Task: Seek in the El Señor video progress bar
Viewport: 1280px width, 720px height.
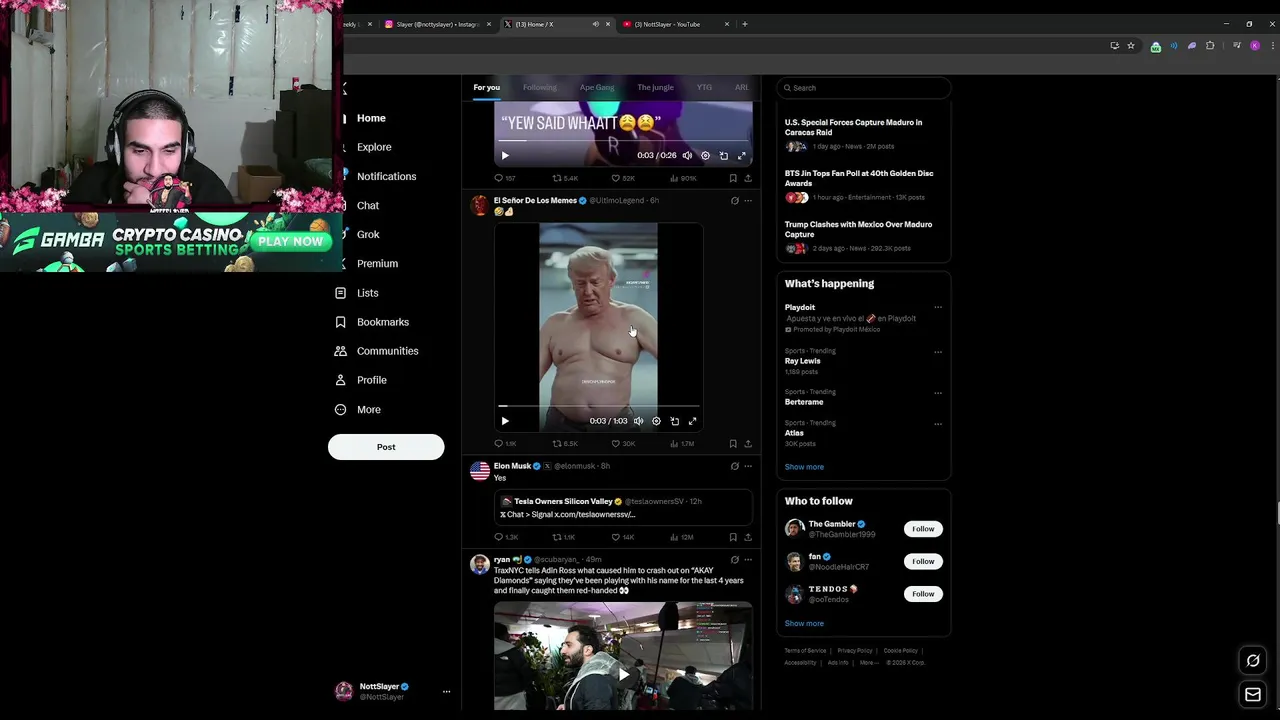Action: pyautogui.click(x=599, y=407)
